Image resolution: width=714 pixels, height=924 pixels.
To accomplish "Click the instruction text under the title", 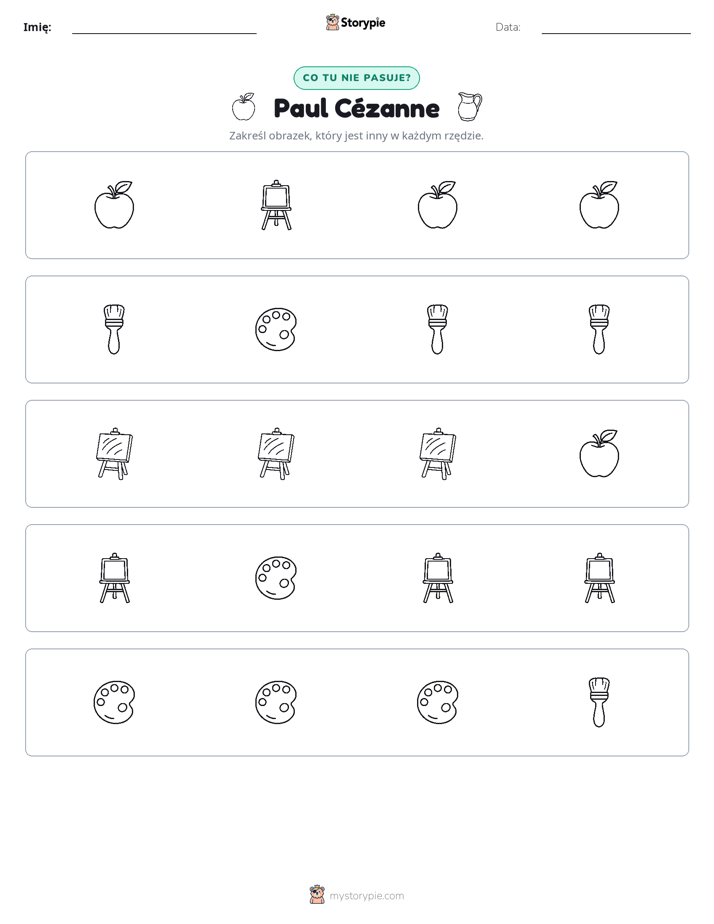I will click(356, 136).
